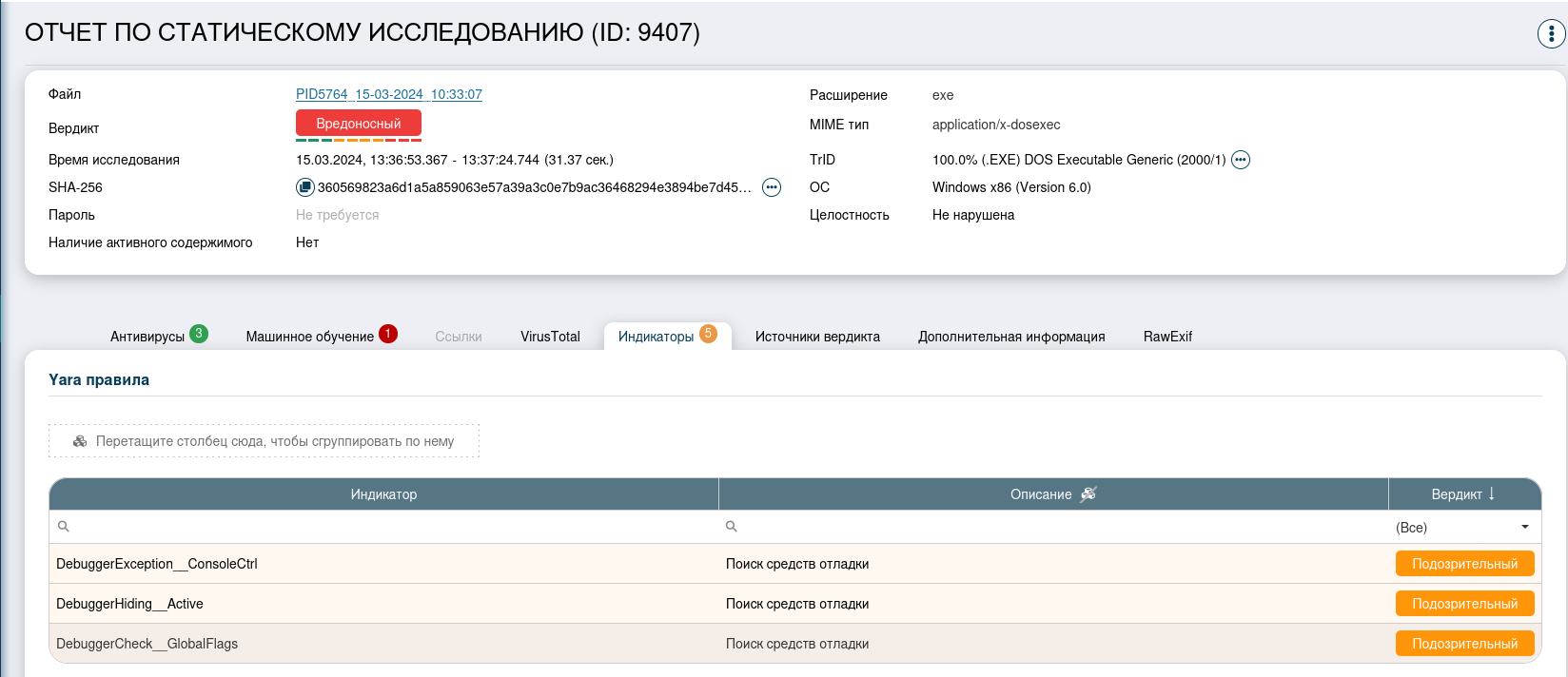The width and height of the screenshot is (1568, 677).
Task: Click Подозрительный badge for DebuggerHiding__Active
Action: pyautogui.click(x=1464, y=604)
